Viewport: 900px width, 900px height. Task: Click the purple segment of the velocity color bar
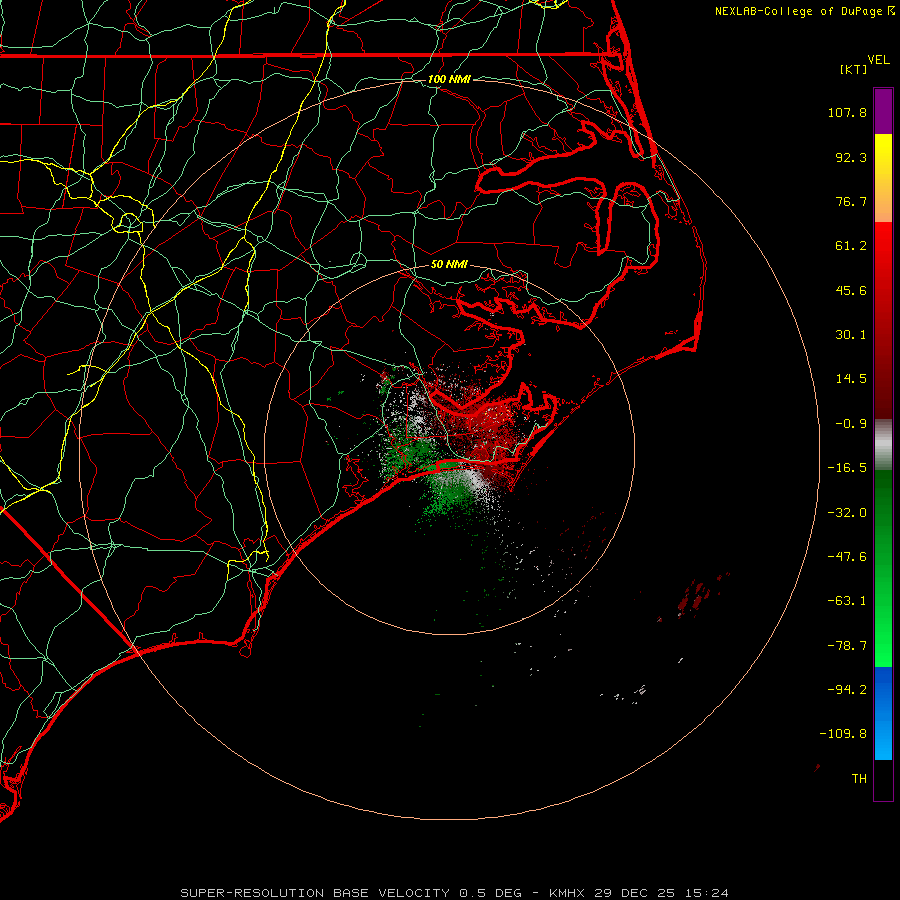883,111
